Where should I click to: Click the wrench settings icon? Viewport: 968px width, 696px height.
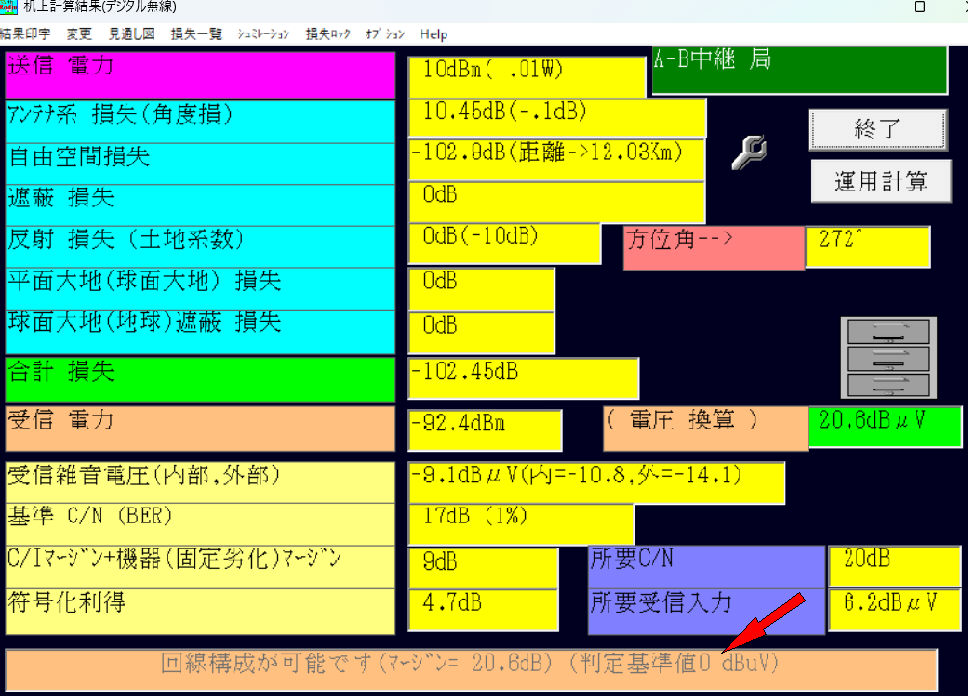[x=749, y=152]
